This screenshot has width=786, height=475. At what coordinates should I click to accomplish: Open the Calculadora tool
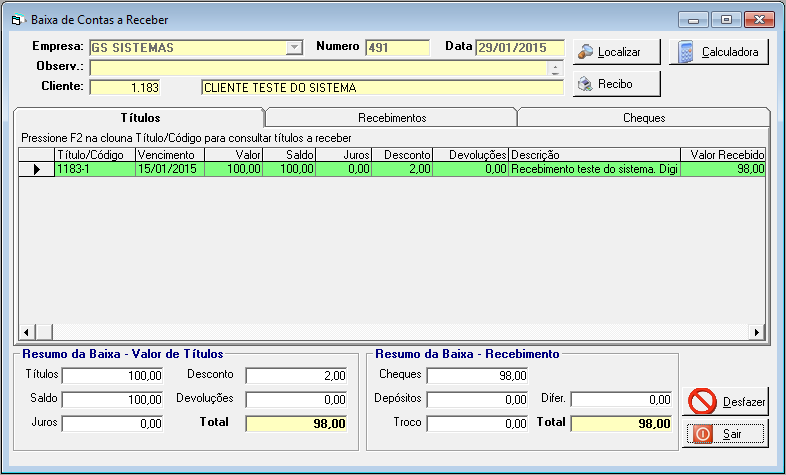[719, 52]
